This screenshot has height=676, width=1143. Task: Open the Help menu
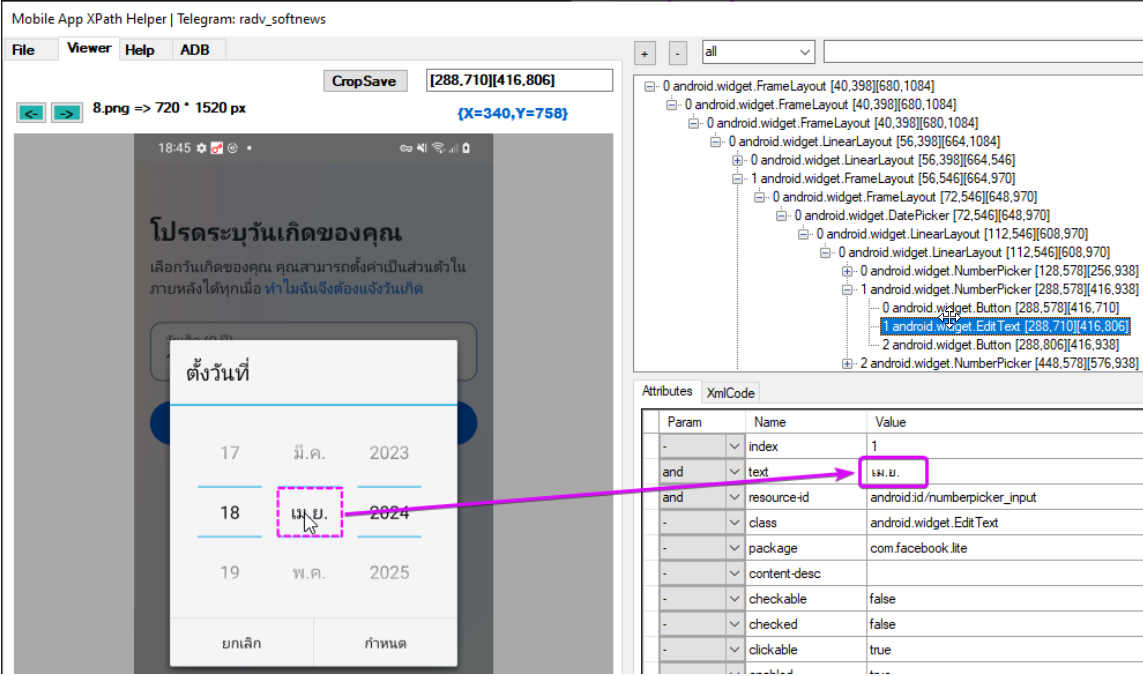coord(139,50)
